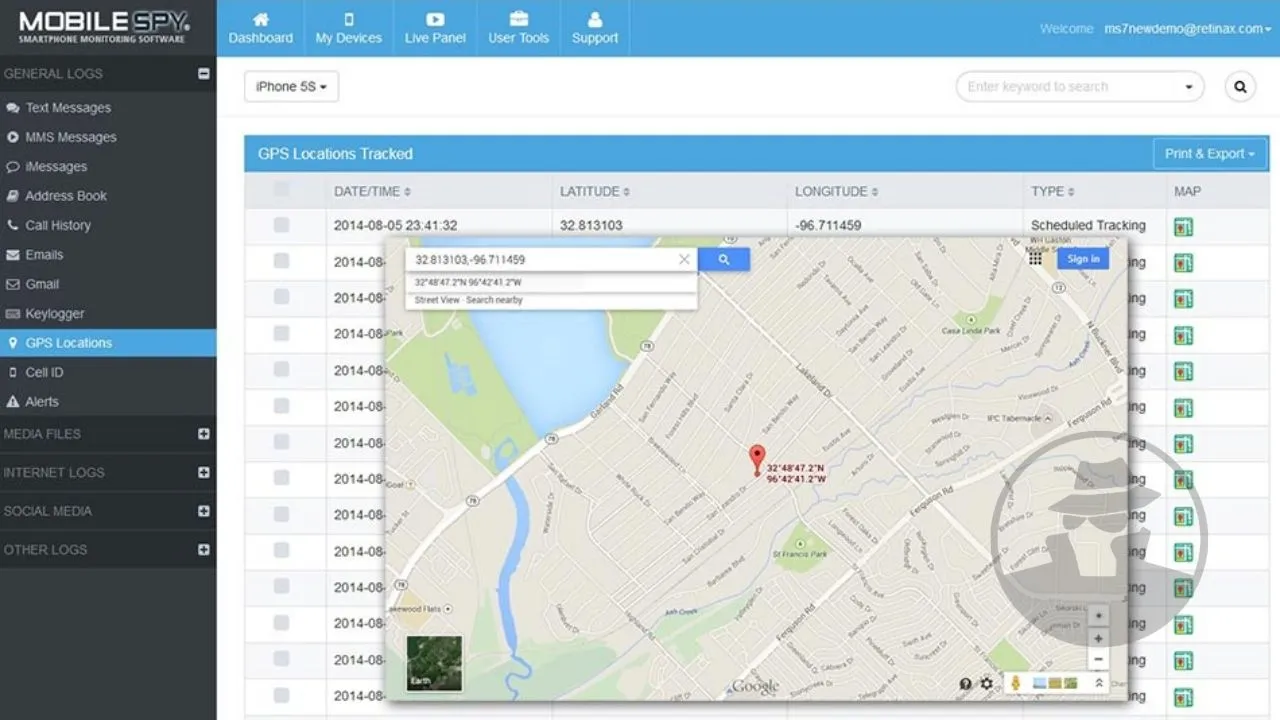Open the Live Panel
Viewport: 1280px width, 720px height.
click(x=435, y=28)
